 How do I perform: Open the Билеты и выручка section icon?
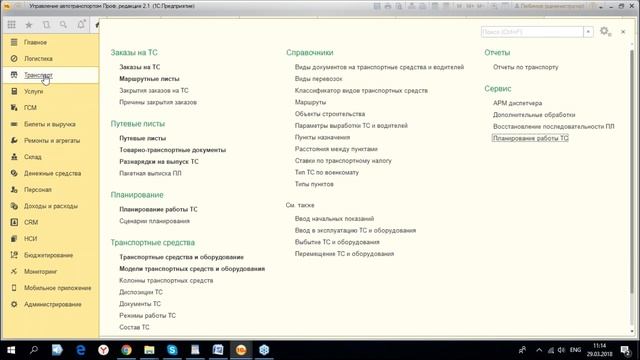click(14, 124)
